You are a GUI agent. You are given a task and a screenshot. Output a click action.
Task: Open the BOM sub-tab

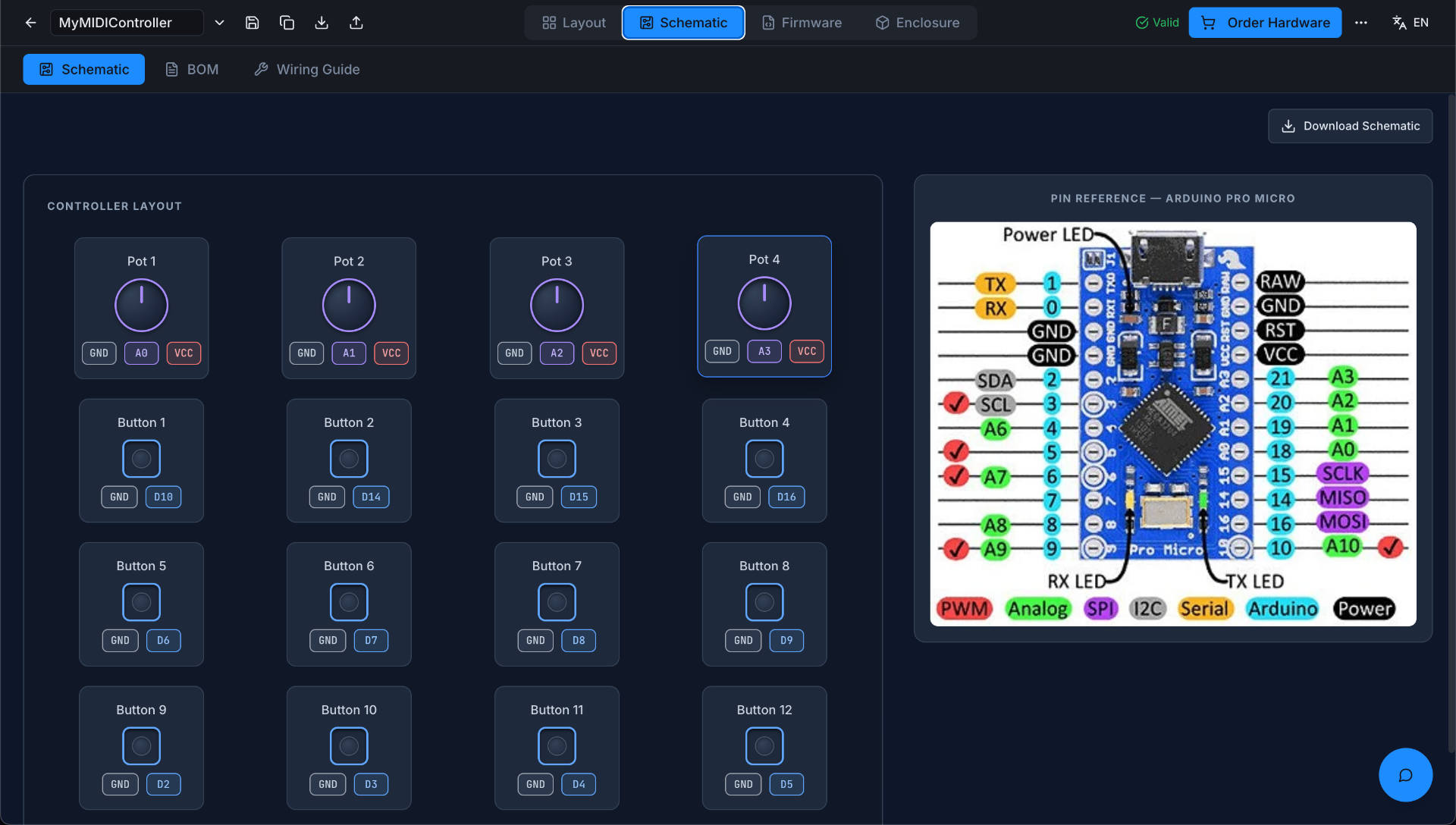[193, 69]
